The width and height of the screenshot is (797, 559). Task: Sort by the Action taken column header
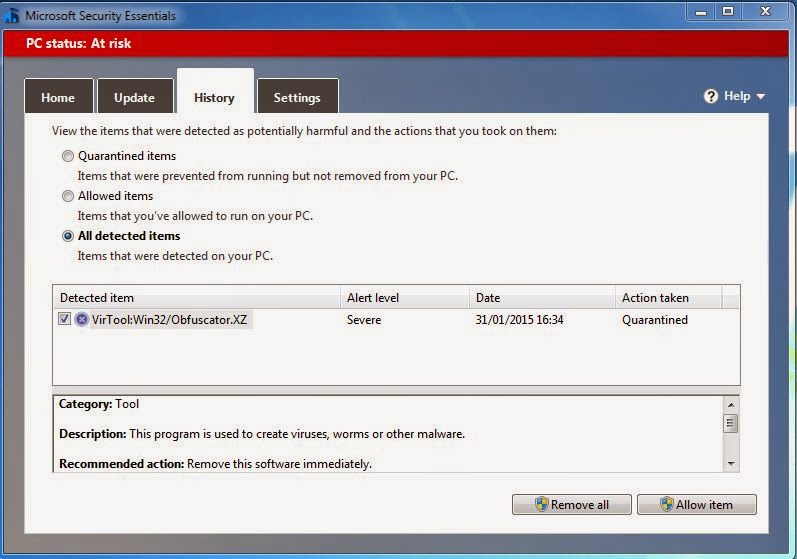668,298
